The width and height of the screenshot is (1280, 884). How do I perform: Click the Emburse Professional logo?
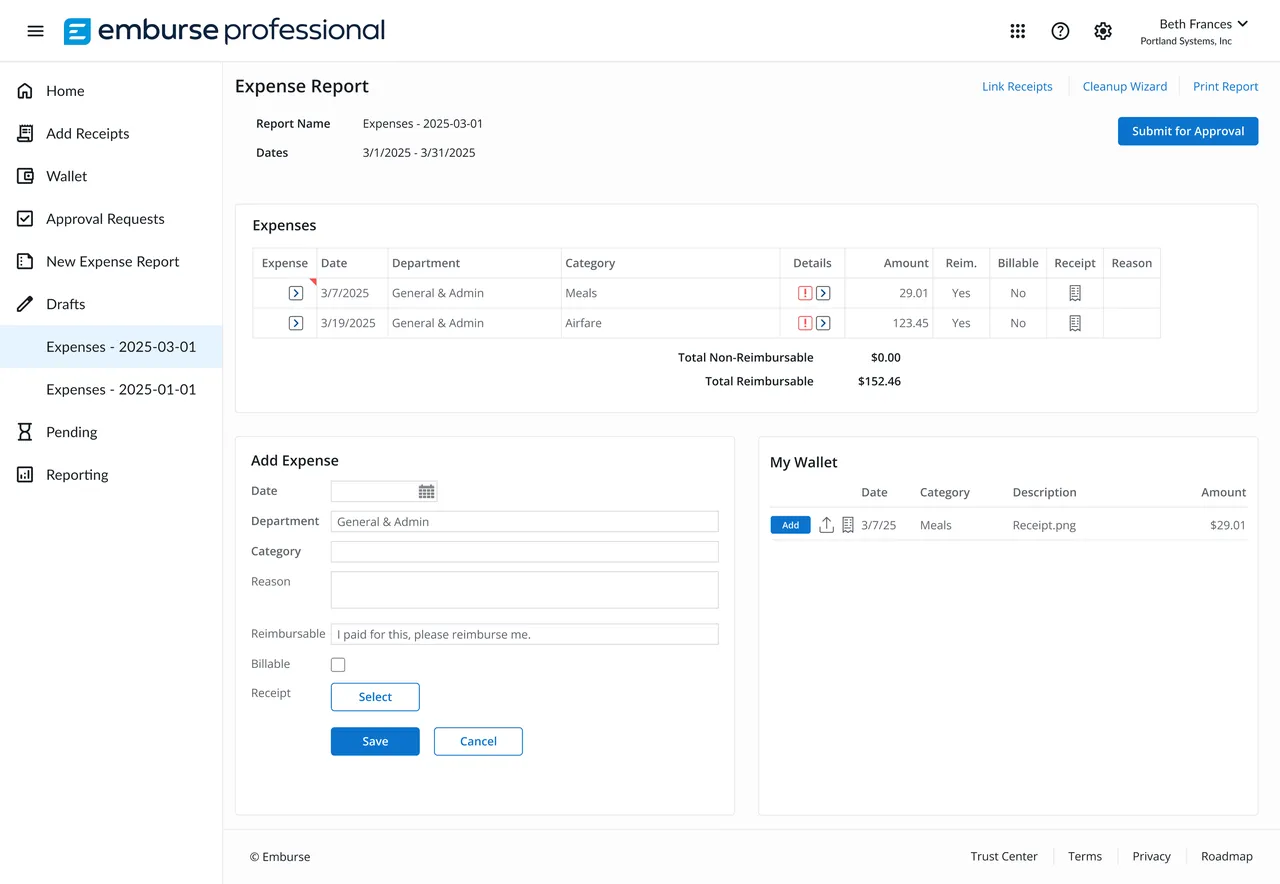click(224, 31)
